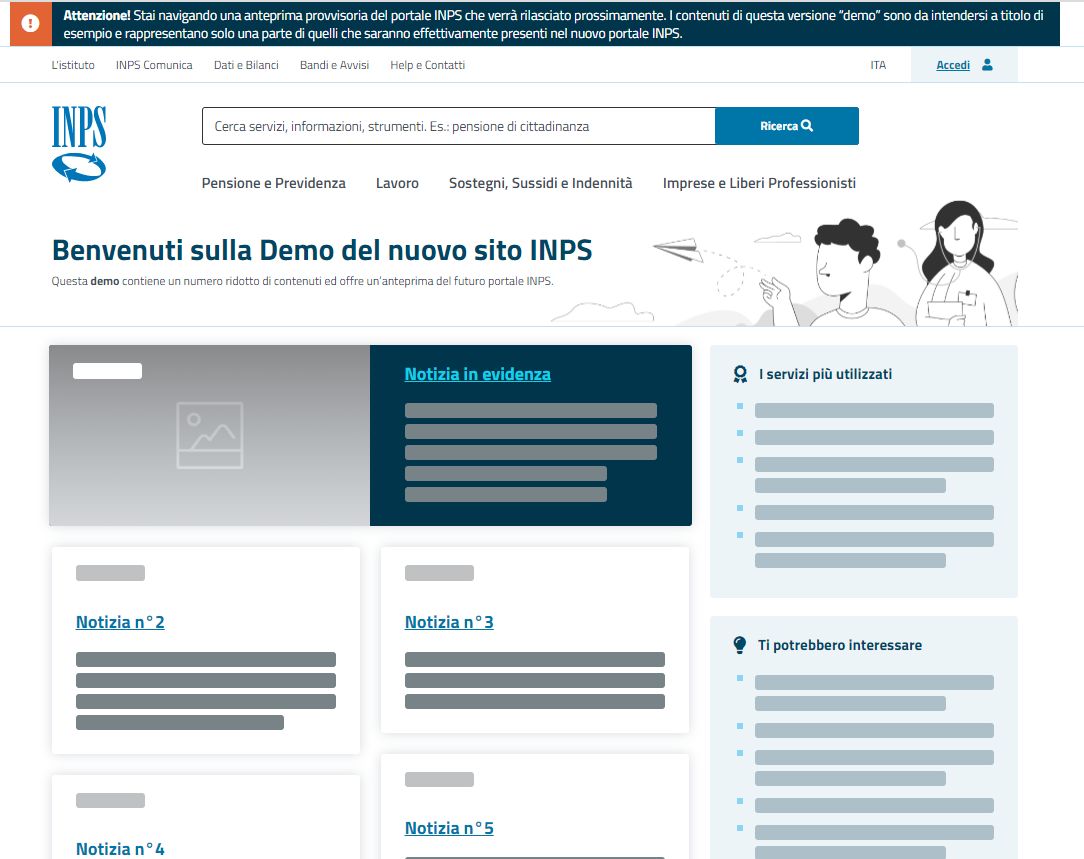Click Accedi to log in
The height and width of the screenshot is (859, 1084).
(x=952, y=64)
